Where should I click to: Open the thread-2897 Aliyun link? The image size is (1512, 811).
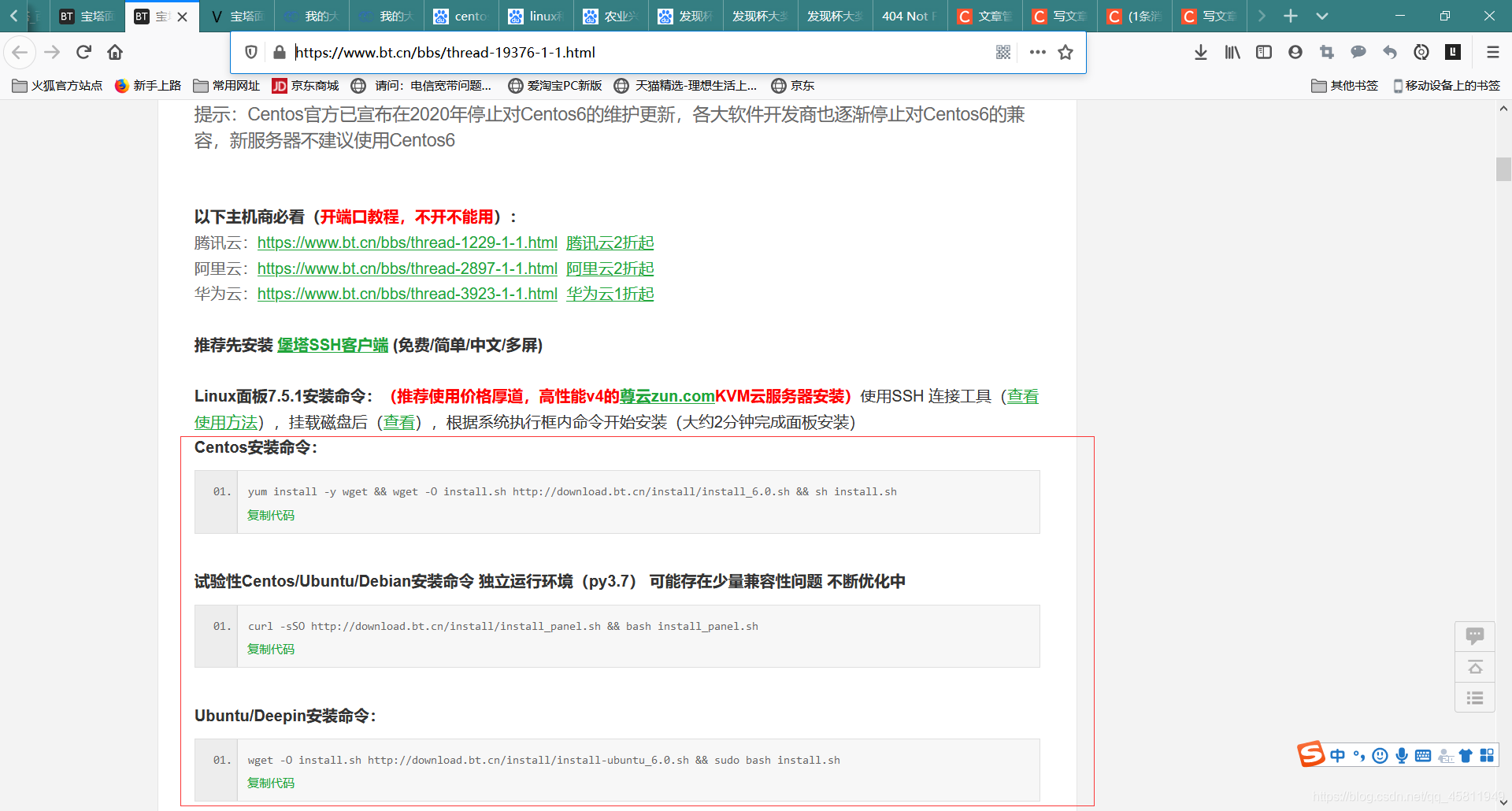[x=407, y=268]
